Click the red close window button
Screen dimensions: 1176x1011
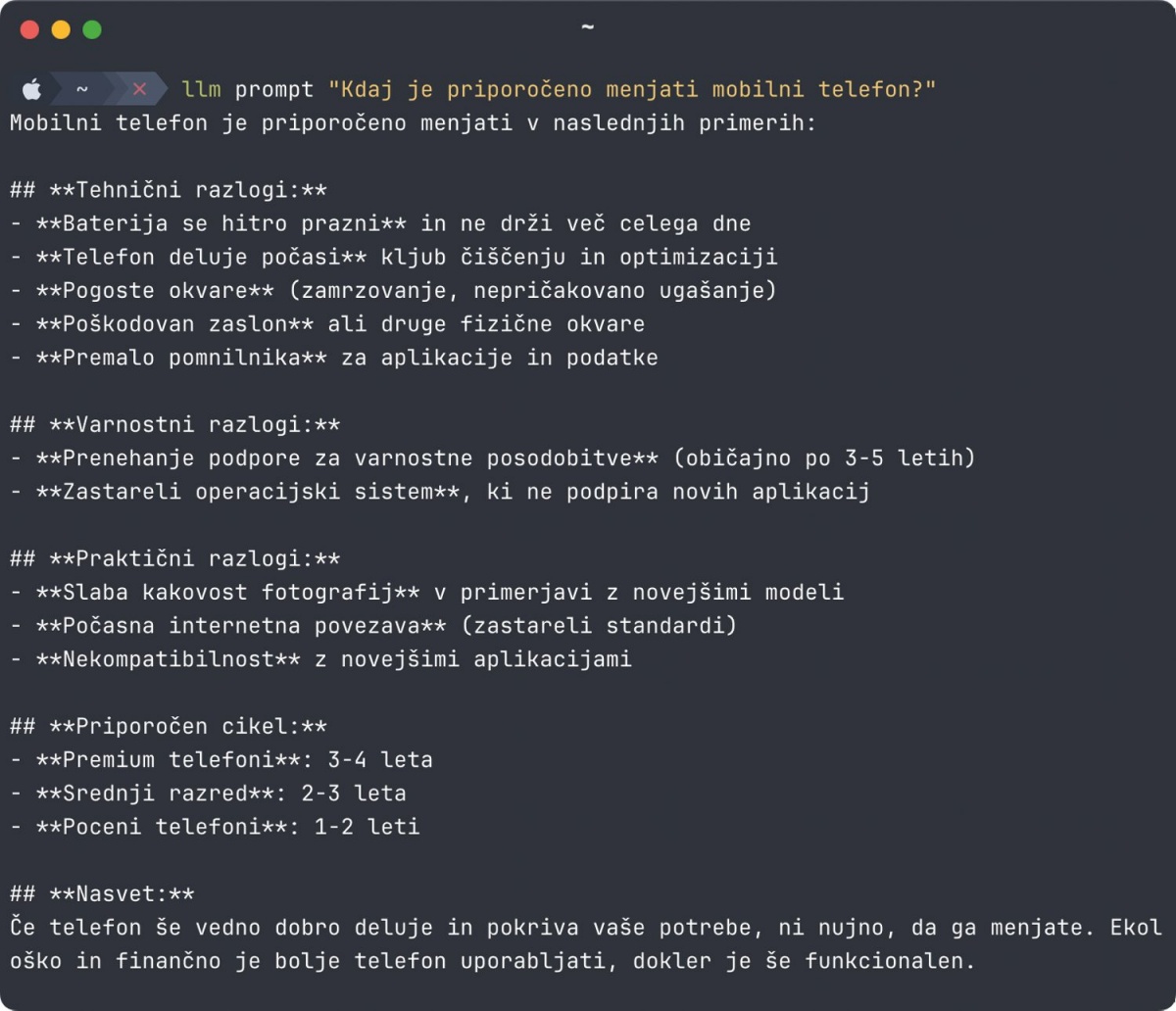[29, 30]
